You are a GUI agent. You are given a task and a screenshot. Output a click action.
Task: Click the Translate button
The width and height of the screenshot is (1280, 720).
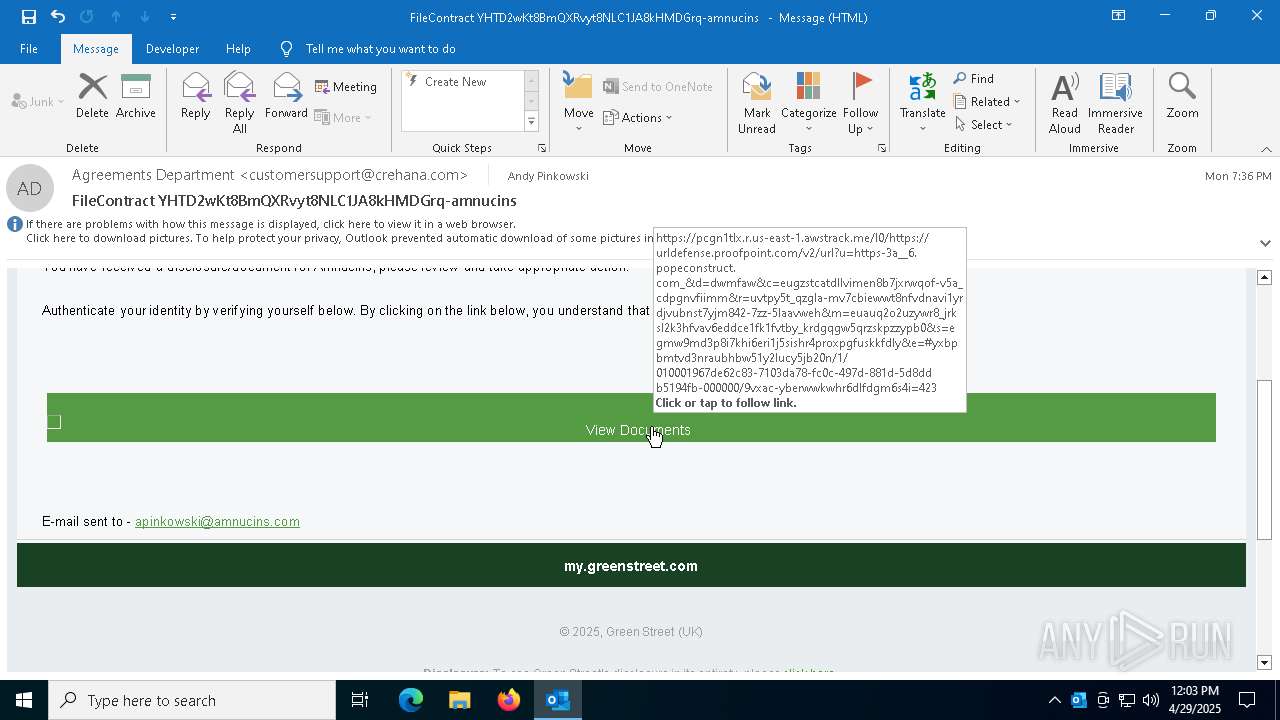[922, 102]
